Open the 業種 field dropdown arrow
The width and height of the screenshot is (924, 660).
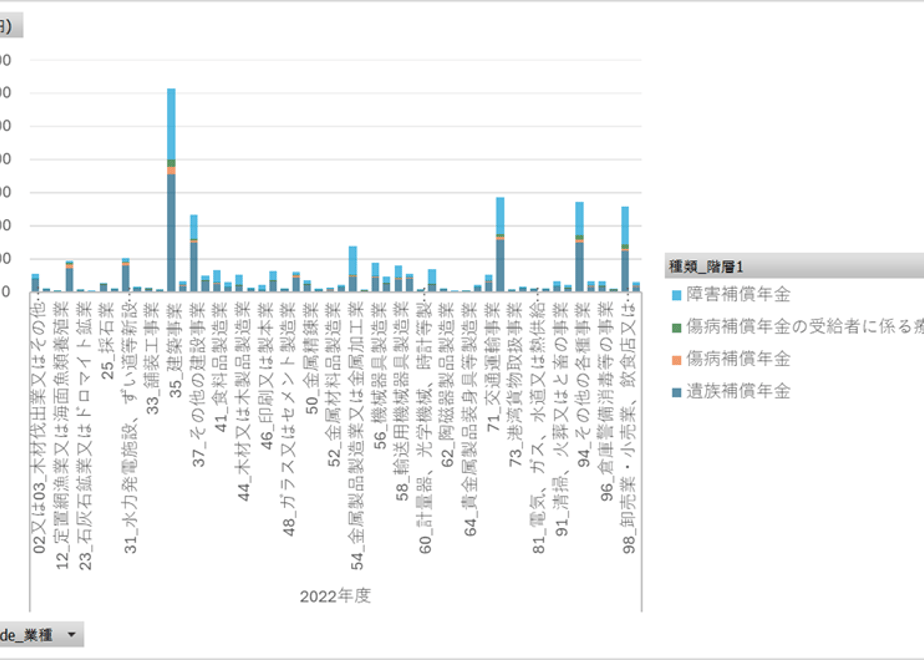point(72,635)
